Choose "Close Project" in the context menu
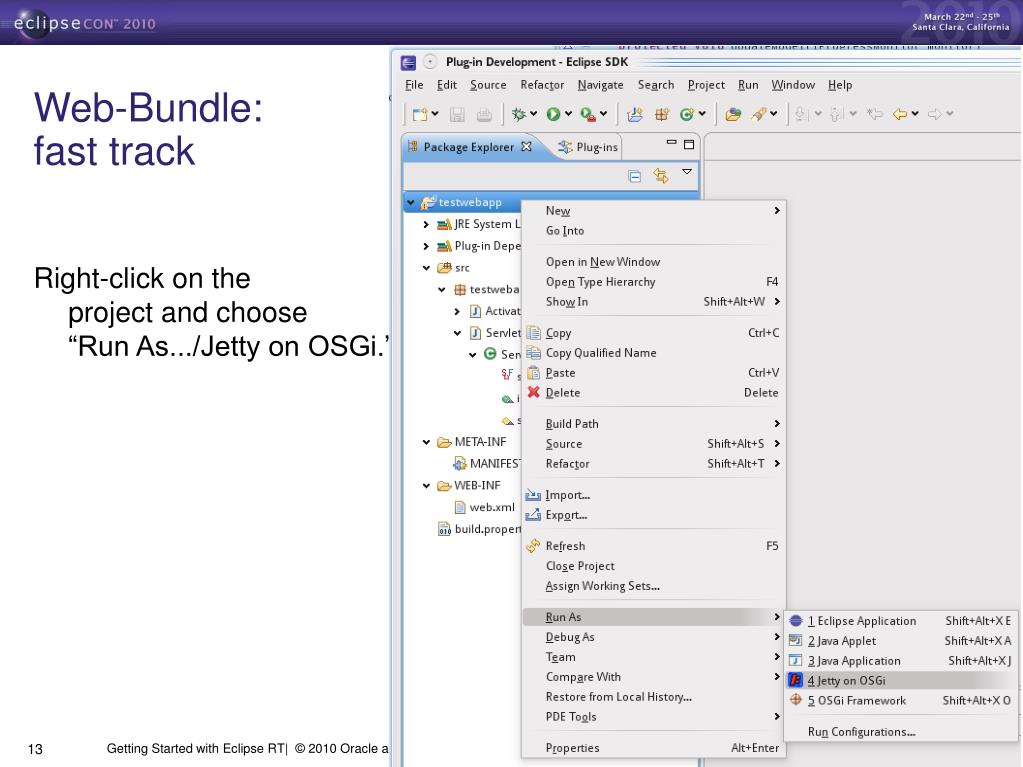 click(653, 566)
